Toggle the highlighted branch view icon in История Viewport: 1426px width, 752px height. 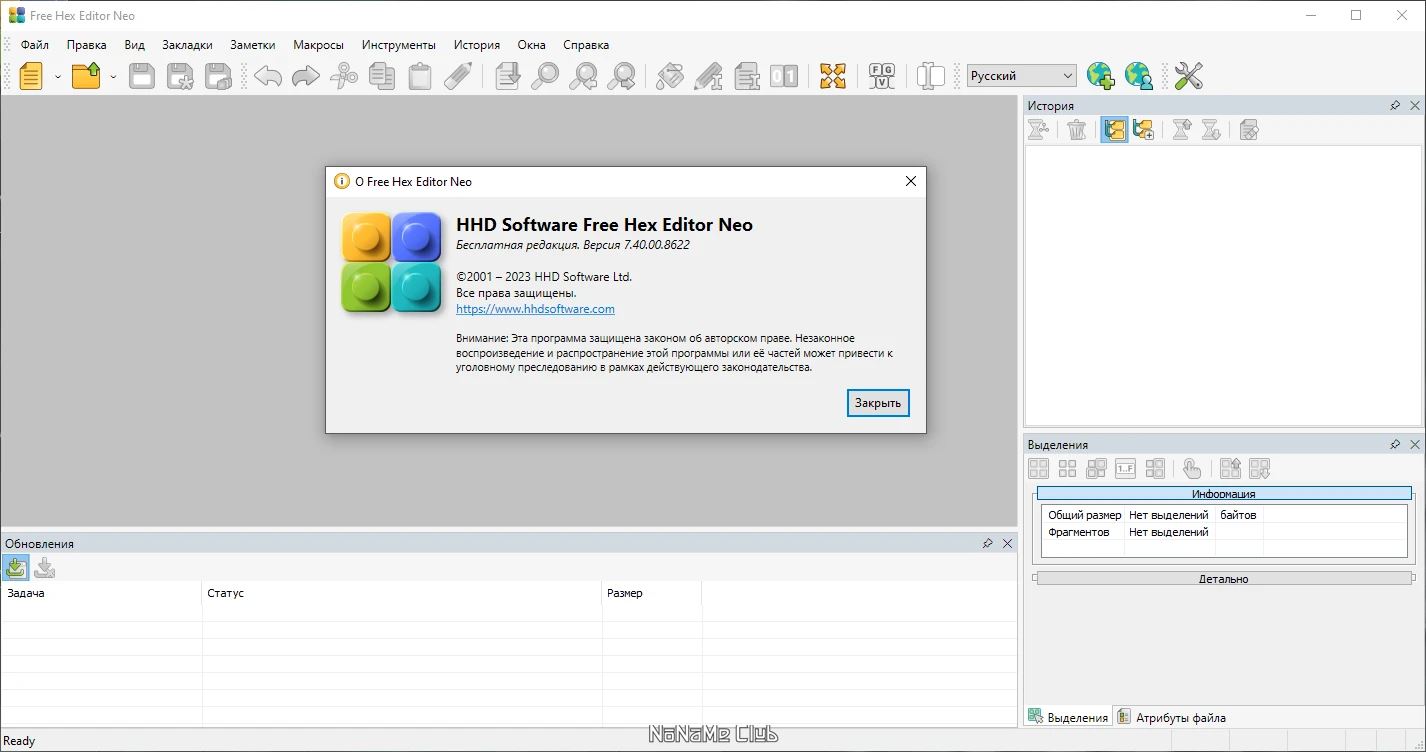(x=1115, y=129)
